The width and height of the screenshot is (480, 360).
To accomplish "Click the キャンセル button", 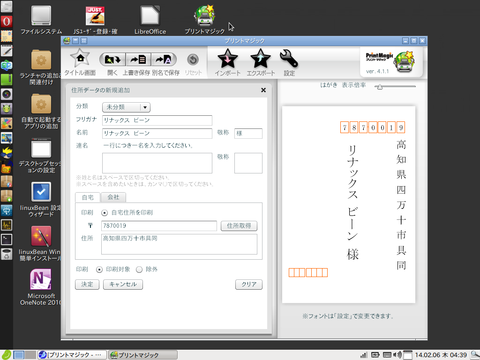I will pos(123,284).
